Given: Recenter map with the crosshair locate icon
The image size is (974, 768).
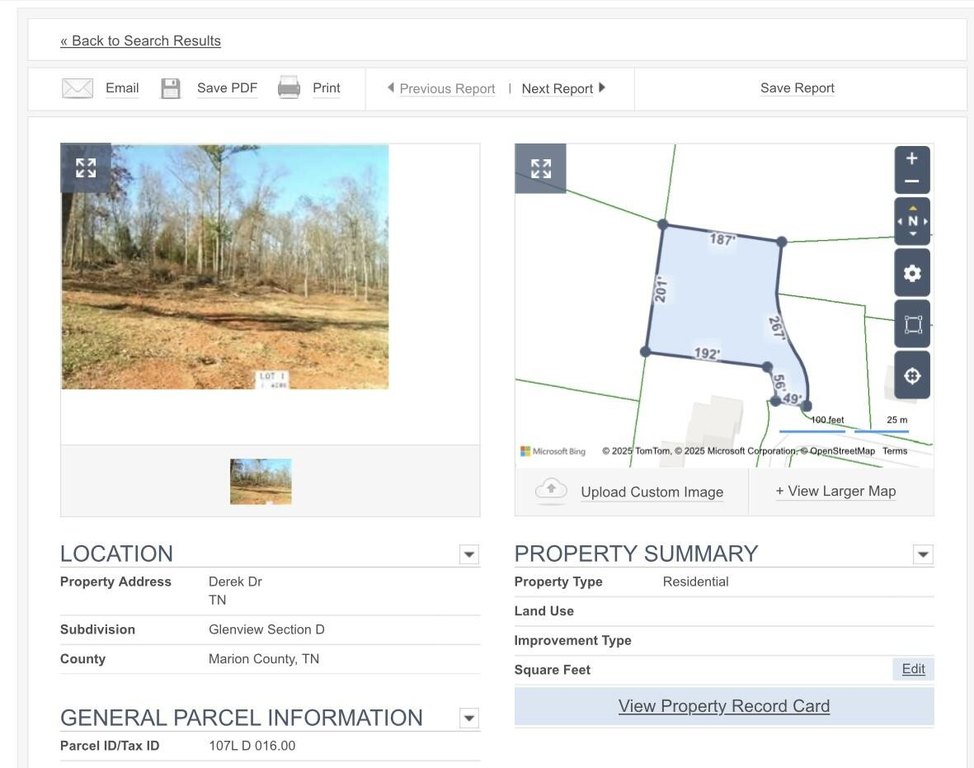Looking at the screenshot, I should pos(911,376).
